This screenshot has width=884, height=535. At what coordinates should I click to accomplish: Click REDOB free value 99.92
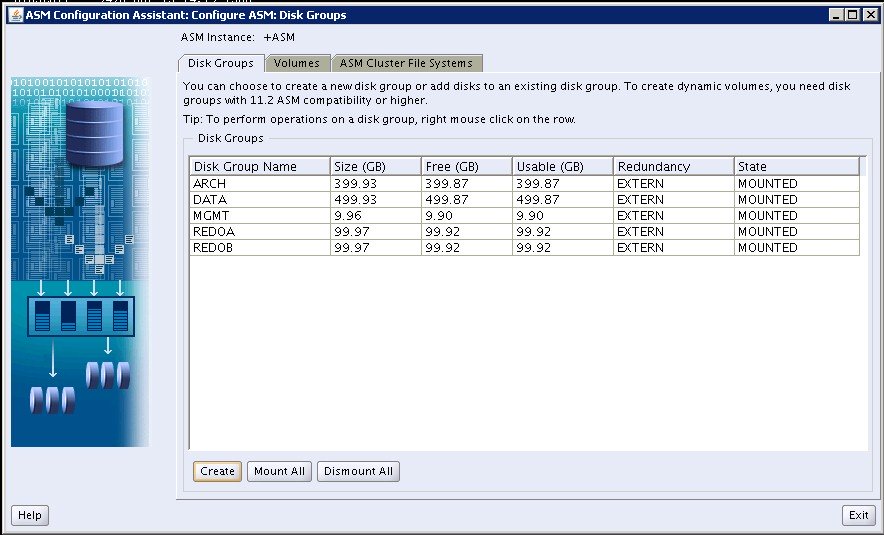(443, 247)
